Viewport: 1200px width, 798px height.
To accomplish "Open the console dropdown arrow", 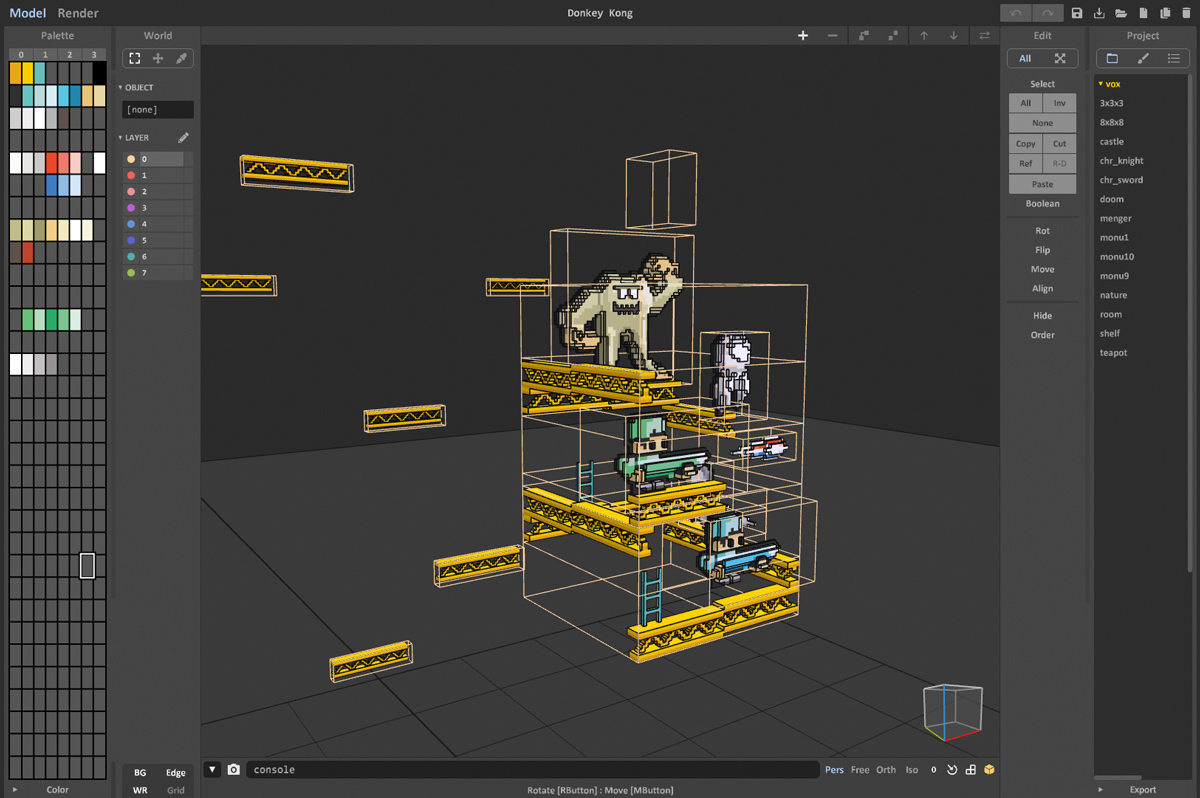I will coord(212,769).
